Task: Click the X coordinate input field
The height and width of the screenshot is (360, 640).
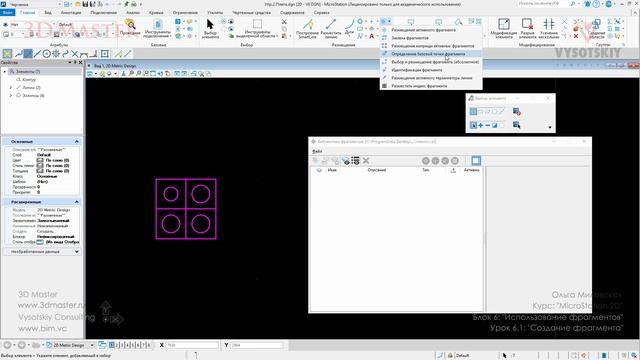Action: coord(192,345)
